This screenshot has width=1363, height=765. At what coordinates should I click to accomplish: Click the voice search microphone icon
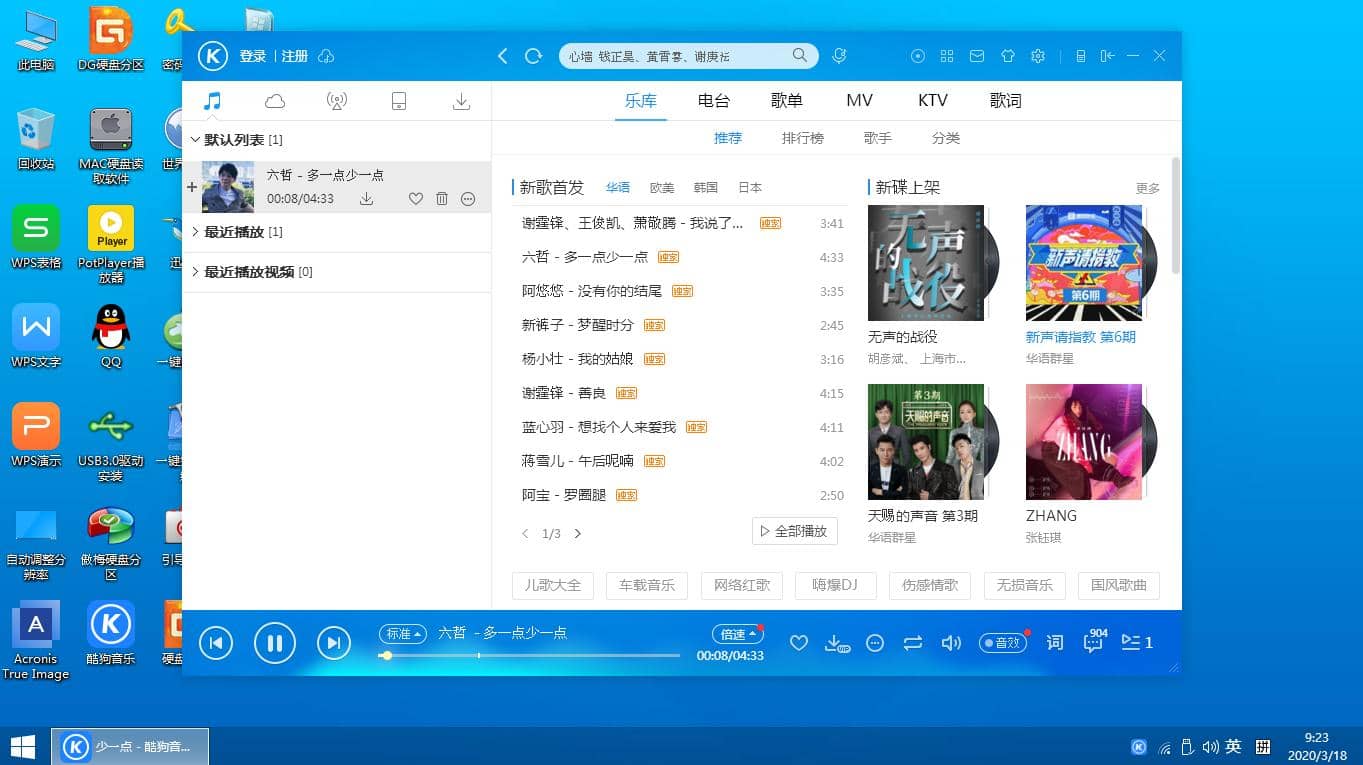[839, 56]
